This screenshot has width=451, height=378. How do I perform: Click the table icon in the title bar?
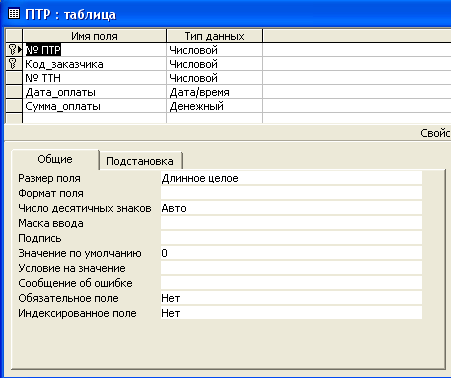point(13,14)
